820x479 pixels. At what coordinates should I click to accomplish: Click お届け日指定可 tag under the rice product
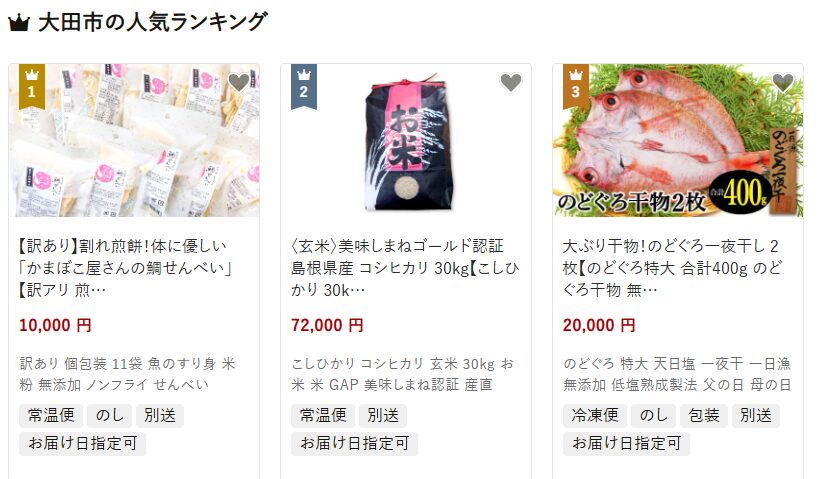354,443
